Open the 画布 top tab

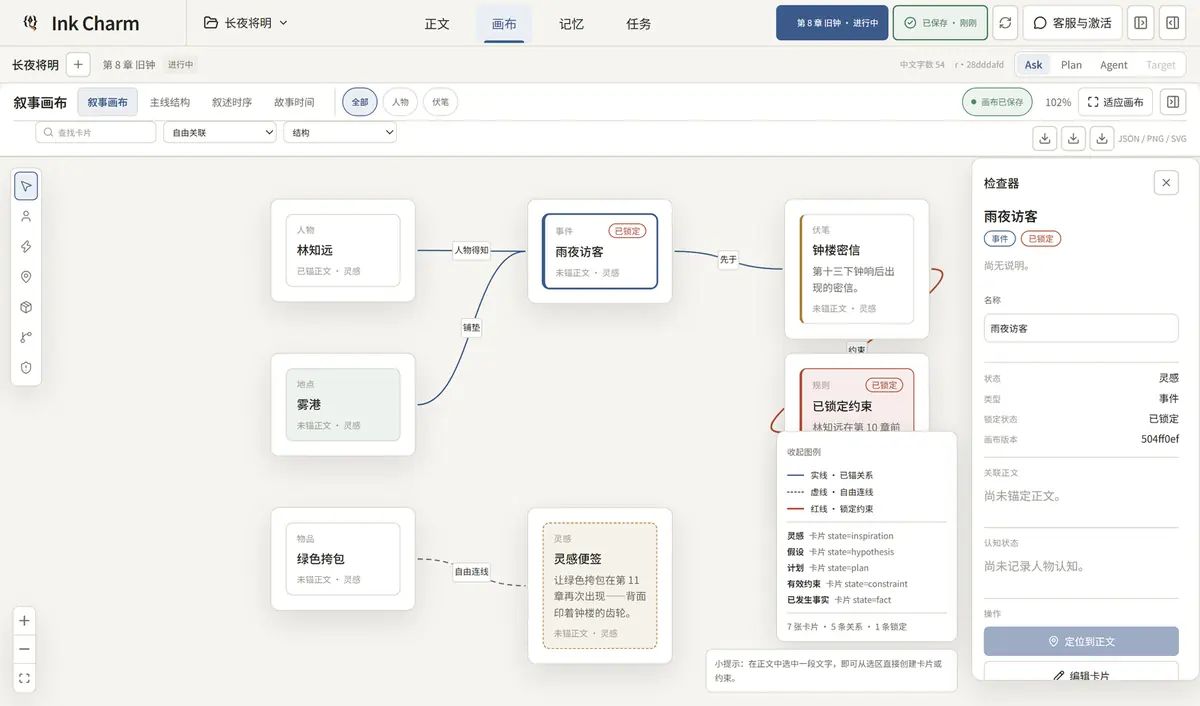pos(504,24)
